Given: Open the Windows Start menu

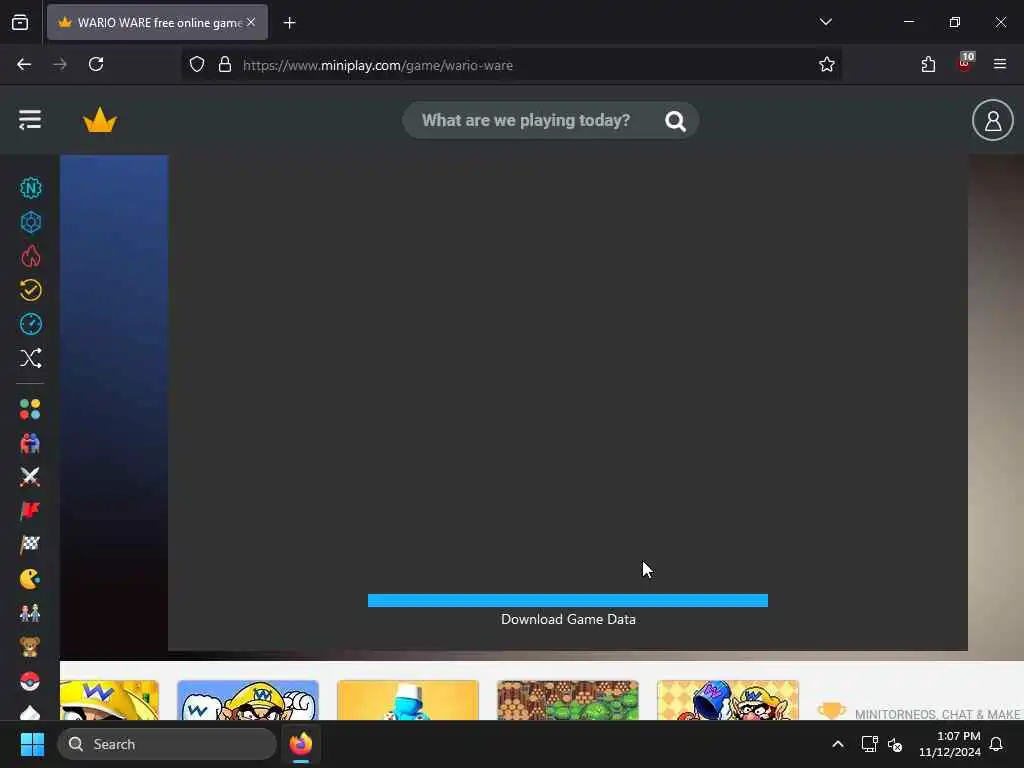Looking at the screenshot, I should coord(32,744).
